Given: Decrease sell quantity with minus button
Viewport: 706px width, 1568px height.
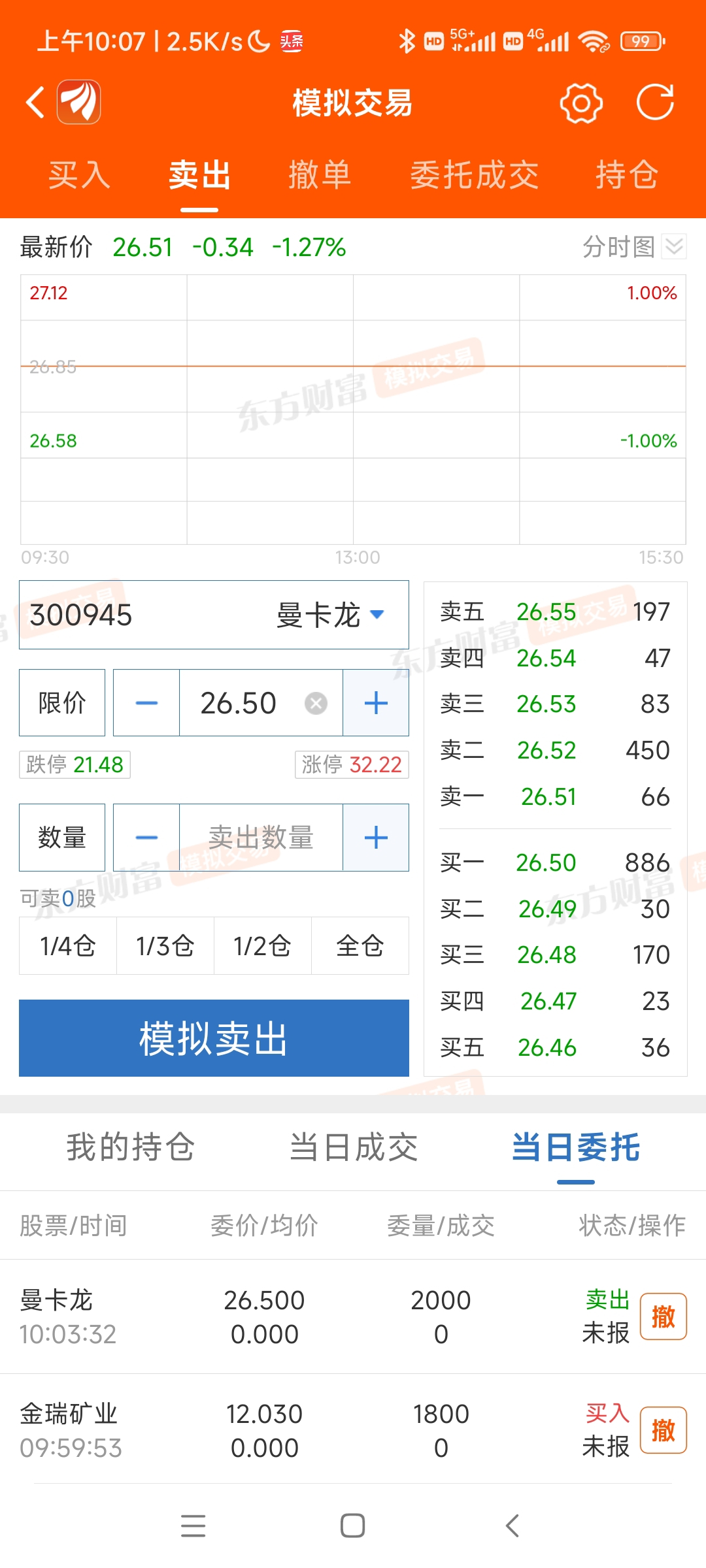Looking at the screenshot, I should [x=146, y=838].
